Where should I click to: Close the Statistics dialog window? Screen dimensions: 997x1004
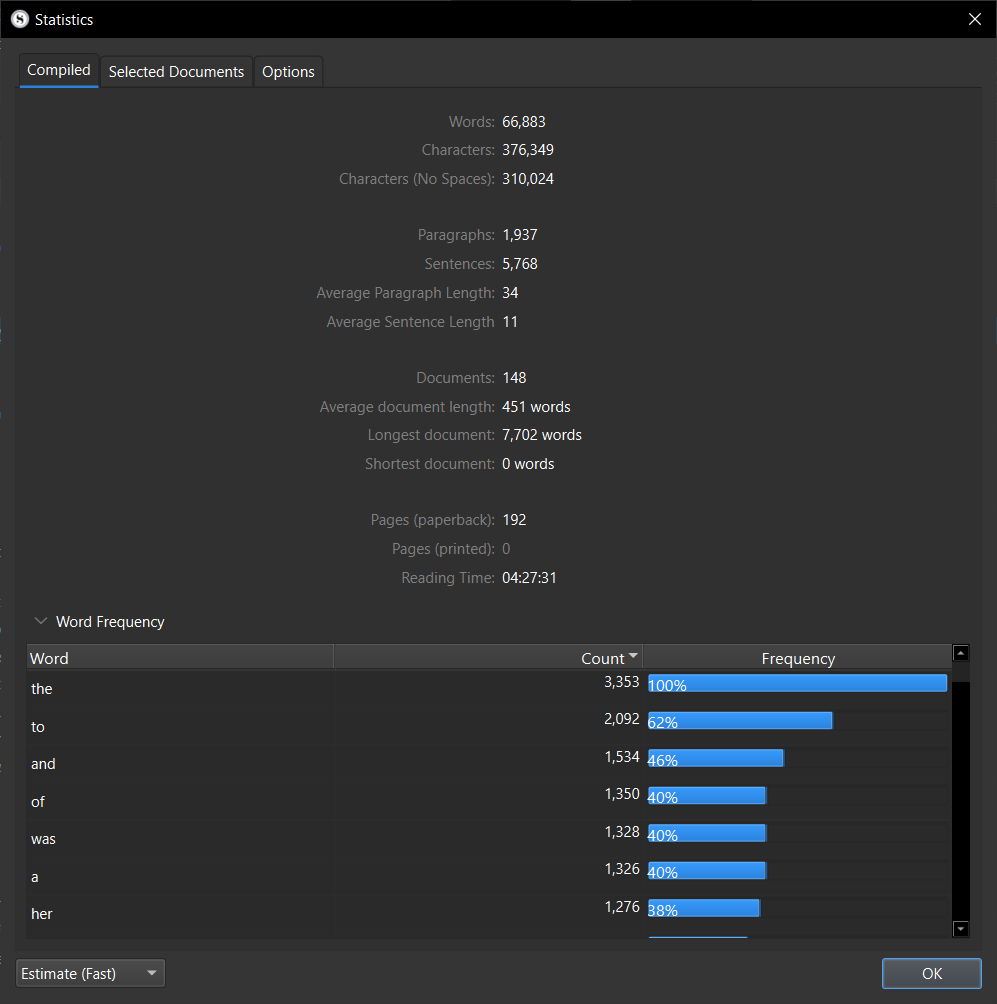click(975, 19)
